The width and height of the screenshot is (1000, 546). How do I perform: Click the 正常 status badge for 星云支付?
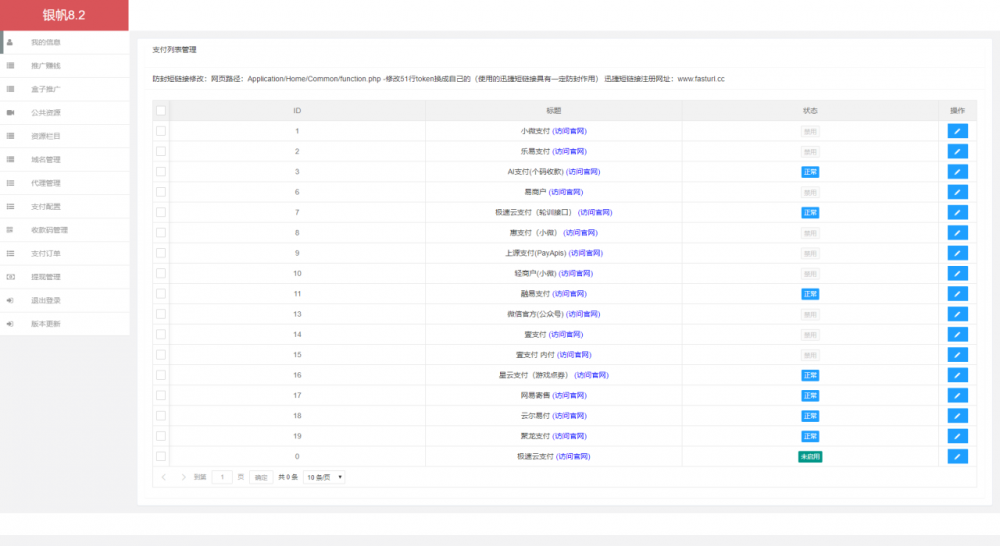[810, 376]
